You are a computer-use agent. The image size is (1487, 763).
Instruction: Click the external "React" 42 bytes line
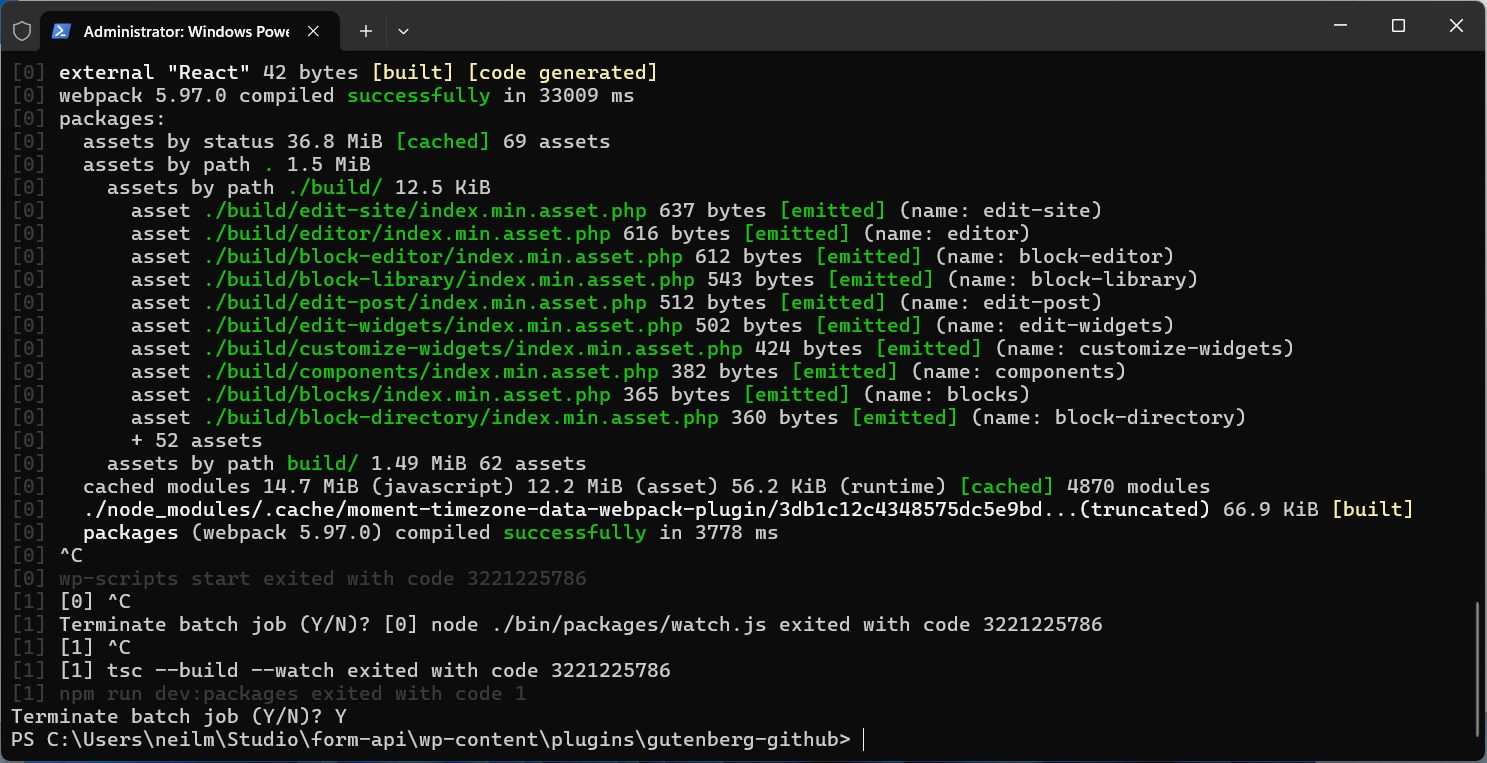(358, 73)
